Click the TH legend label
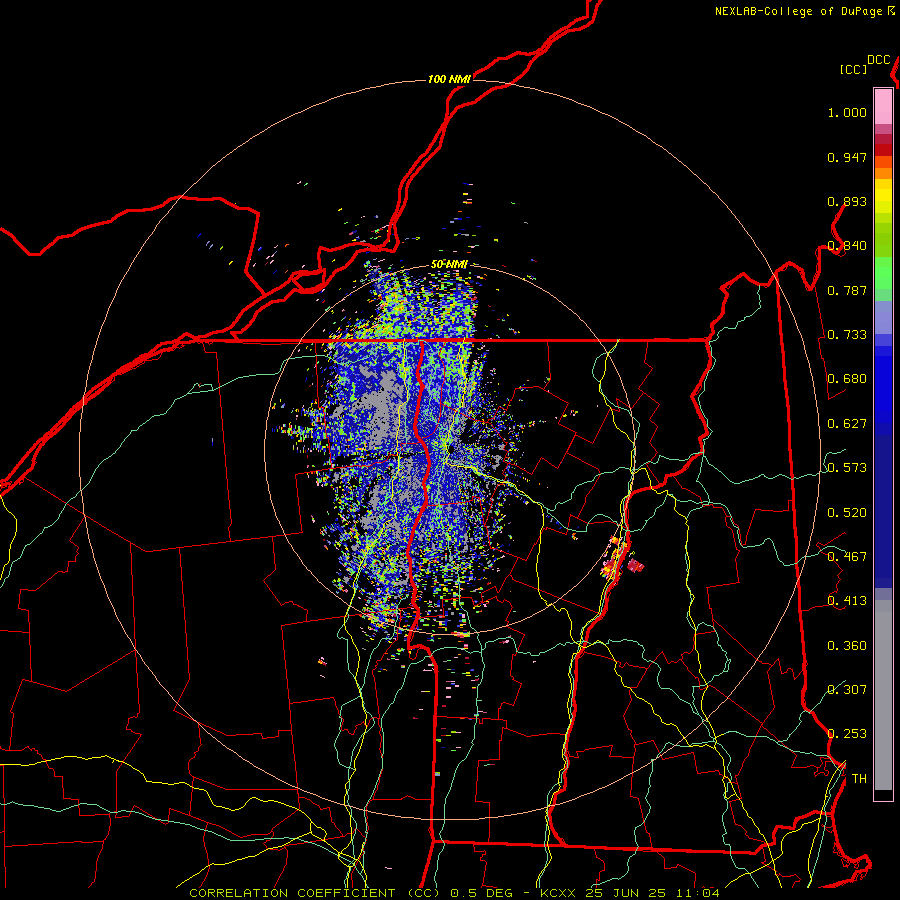This screenshot has height=900, width=900. point(859,779)
